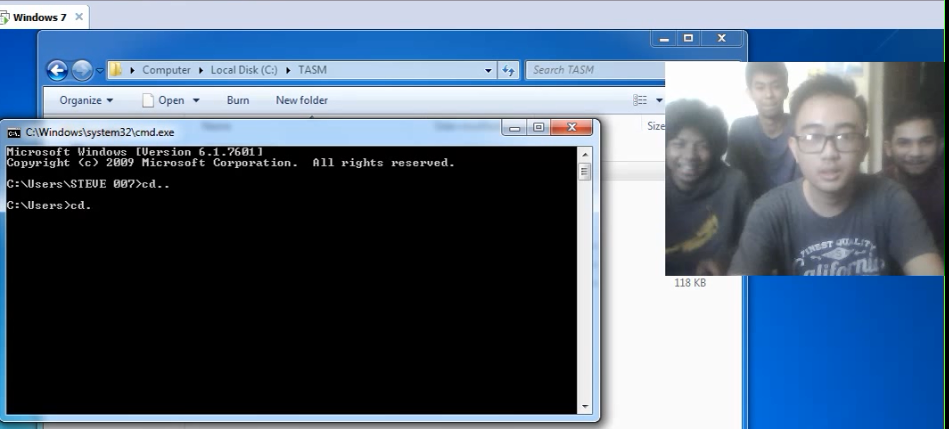This screenshot has height=429, width=949.
Task: Go back using Explorer's Back arrow
Action: (x=57, y=70)
